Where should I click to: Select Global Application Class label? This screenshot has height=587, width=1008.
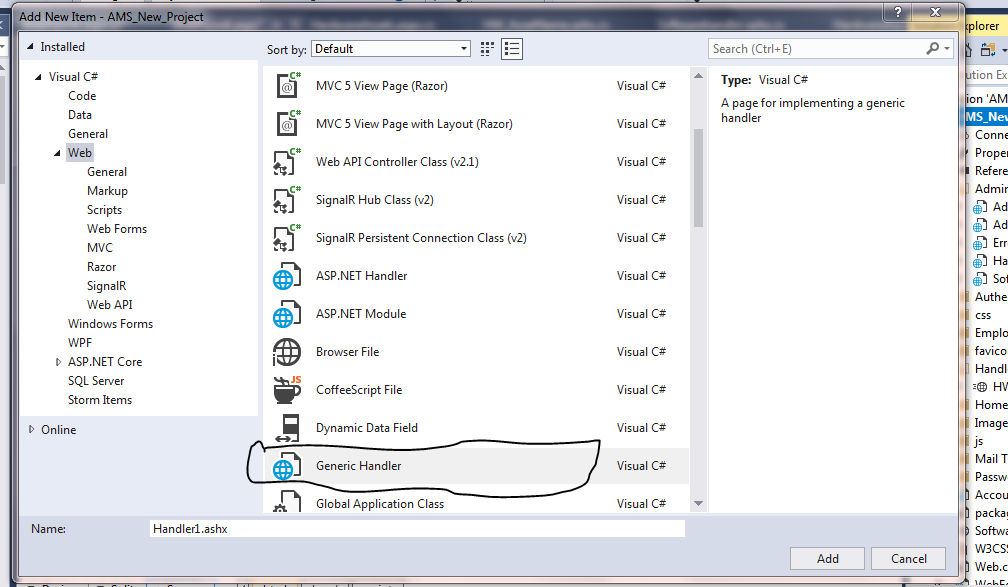point(380,503)
